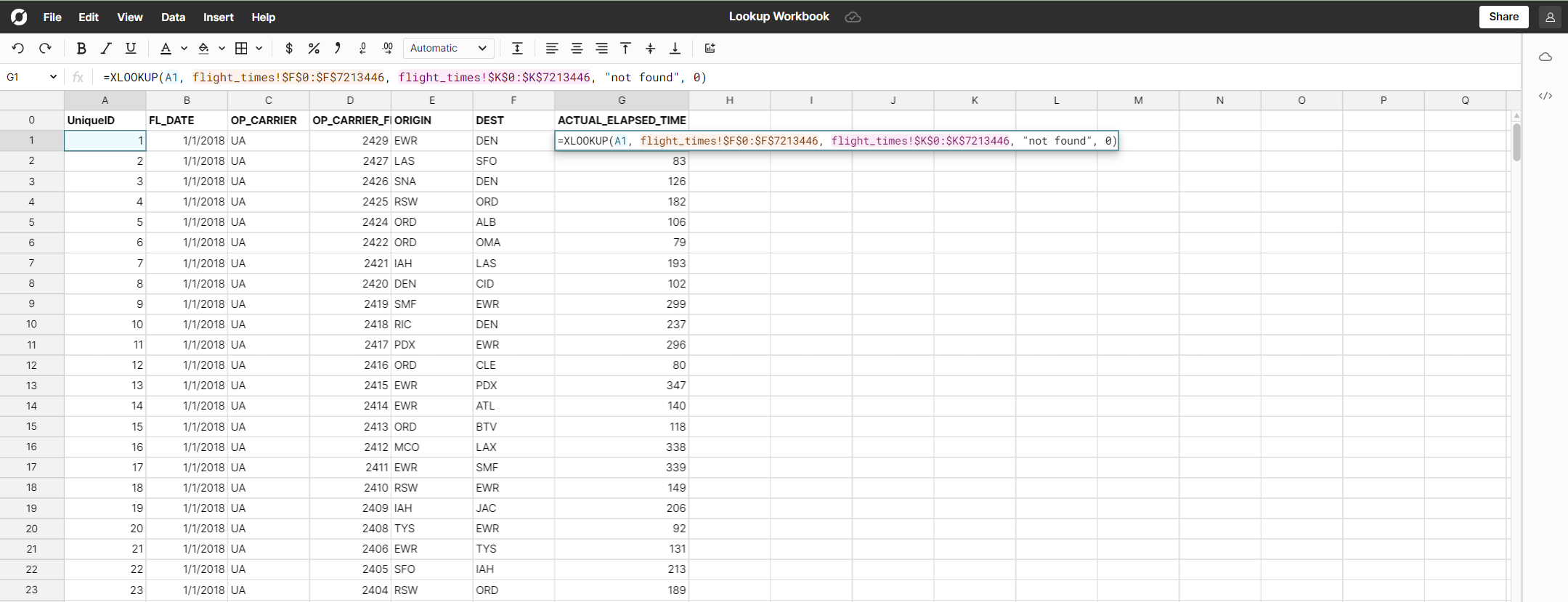1568x602 pixels.
Task: Select column H header
Action: point(729,100)
